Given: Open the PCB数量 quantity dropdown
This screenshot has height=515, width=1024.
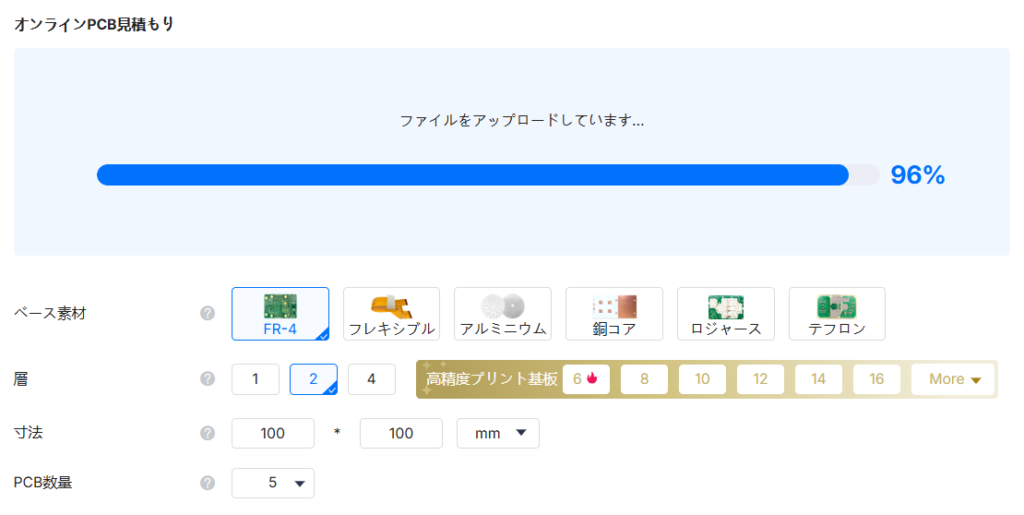Looking at the screenshot, I should click(273, 483).
